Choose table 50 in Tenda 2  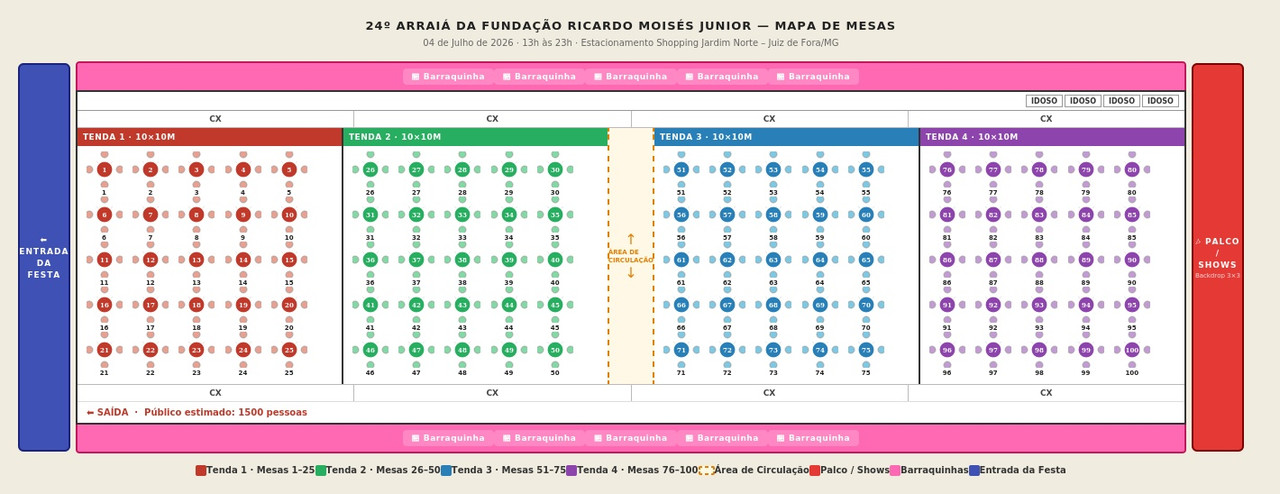[x=555, y=350]
